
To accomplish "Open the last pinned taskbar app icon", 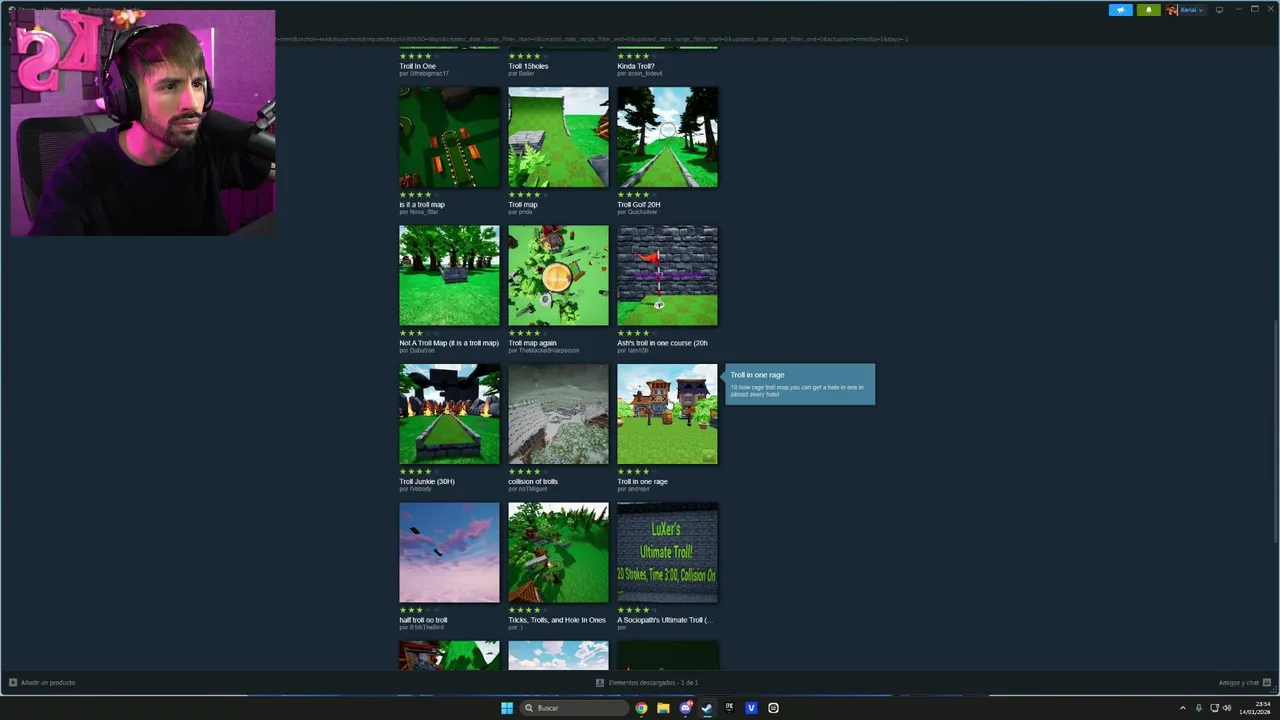I will tap(773, 708).
